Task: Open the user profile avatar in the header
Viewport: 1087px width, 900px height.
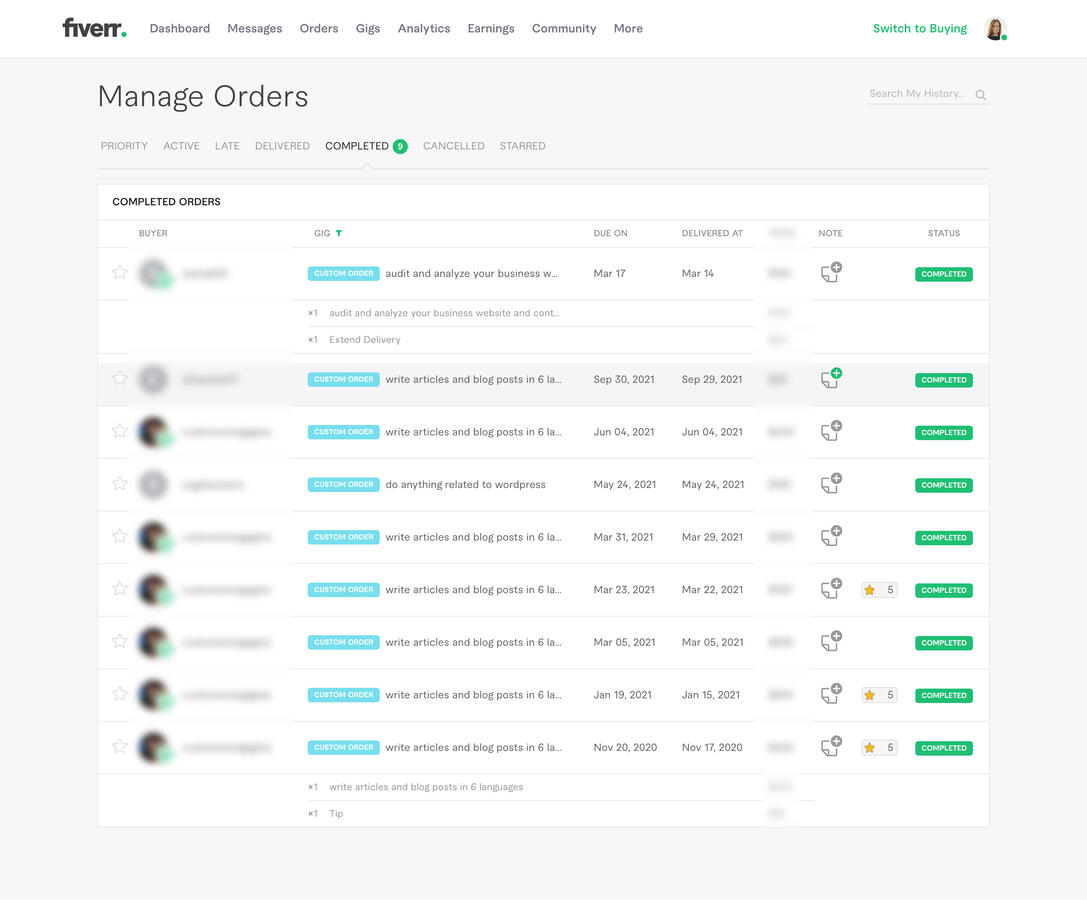Action: (995, 29)
